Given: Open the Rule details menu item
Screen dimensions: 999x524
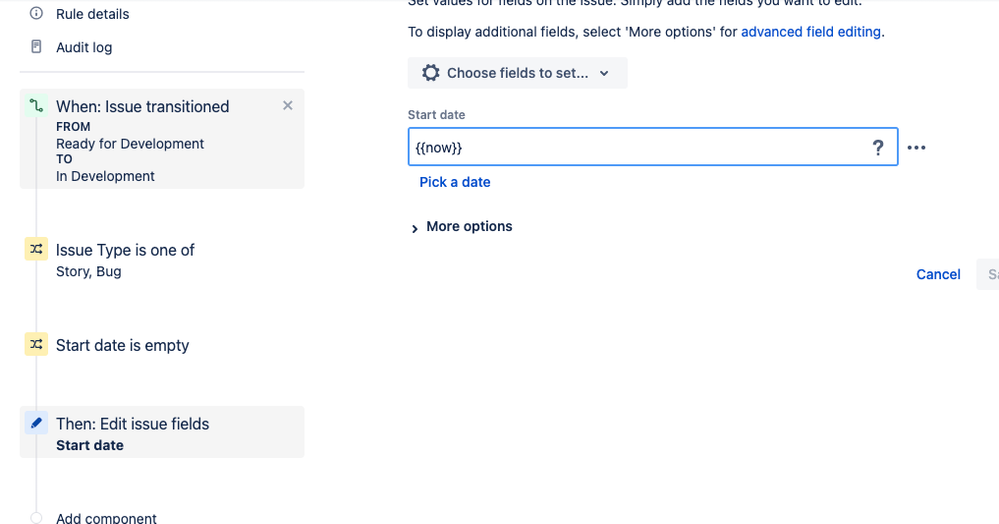Looking at the screenshot, I should tap(92, 14).
